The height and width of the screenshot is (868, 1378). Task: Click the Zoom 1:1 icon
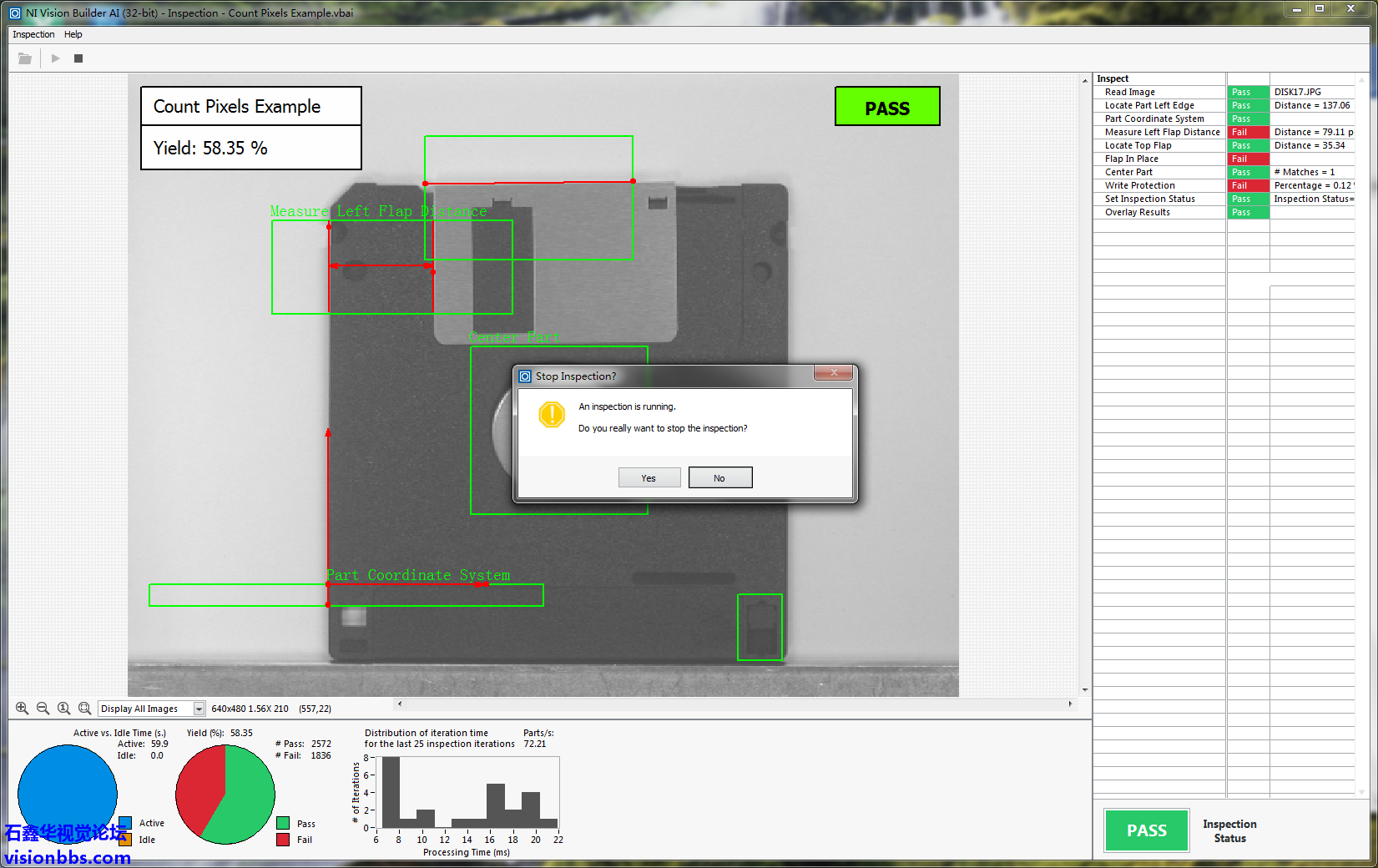coord(63,709)
